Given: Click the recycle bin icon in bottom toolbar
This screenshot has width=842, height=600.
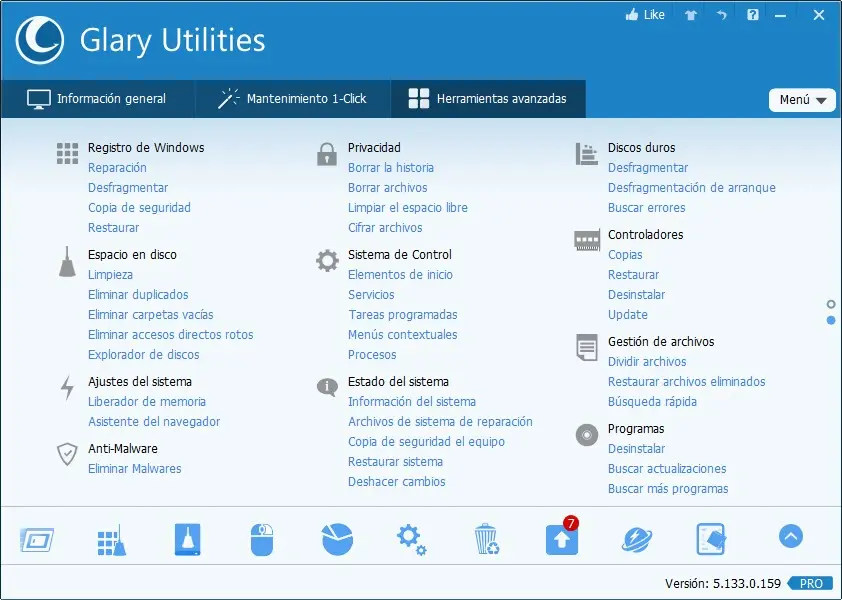Looking at the screenshot, I should [486, 539].
